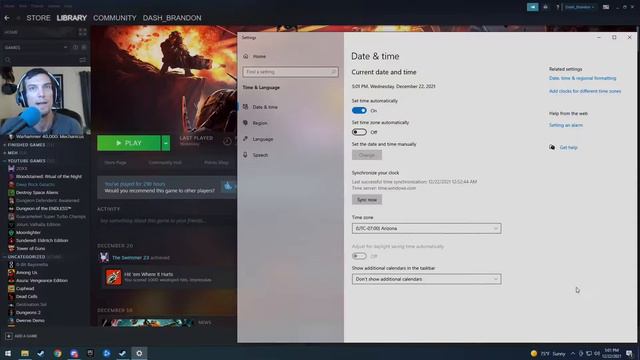Click the Change date and time button
Image resolution: width=640 pixels, height=360 pixels.
(x=367, y=155)
